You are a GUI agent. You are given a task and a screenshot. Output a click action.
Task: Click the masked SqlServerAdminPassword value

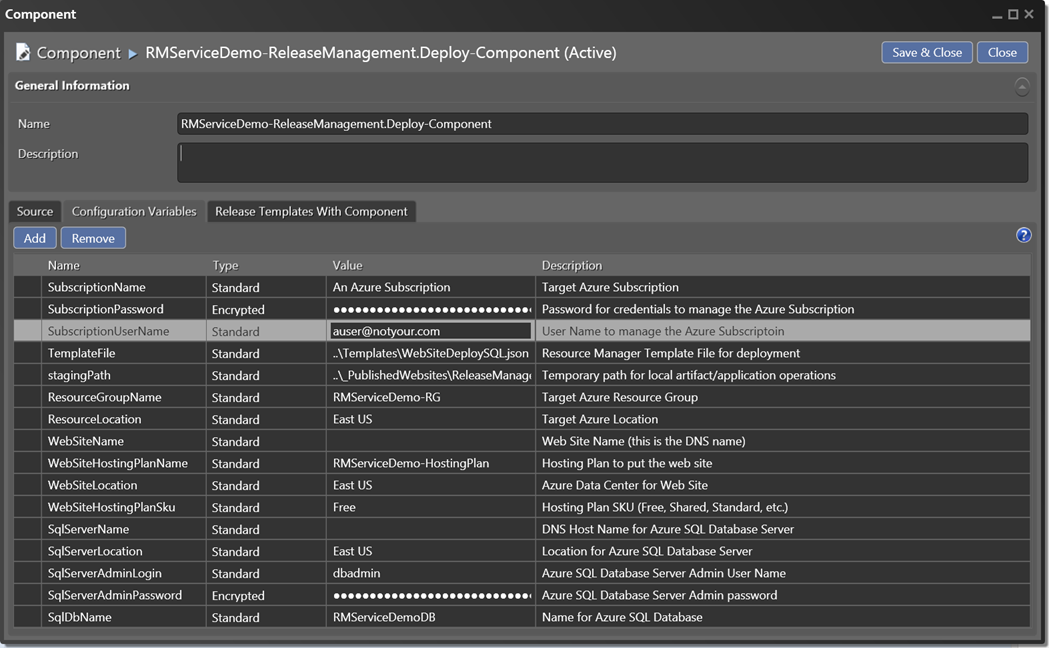pos(431,595)
